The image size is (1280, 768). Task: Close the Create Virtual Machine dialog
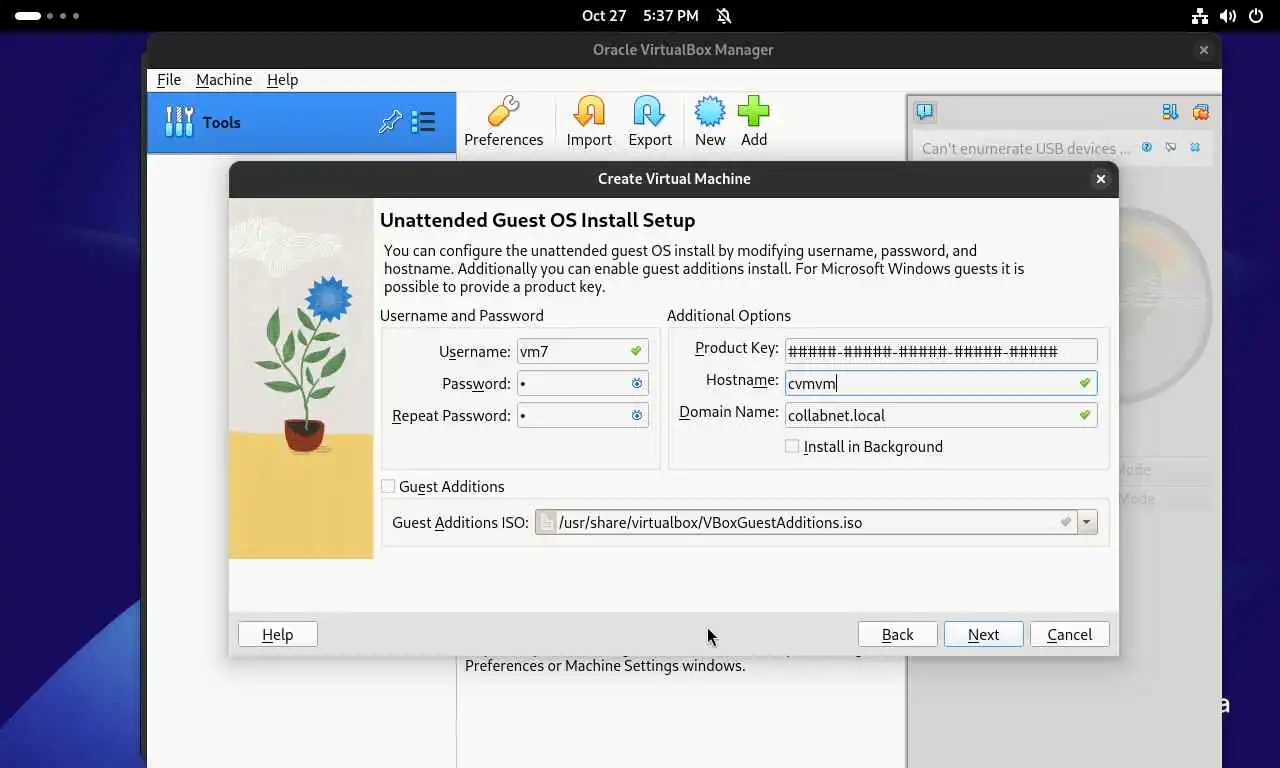(1101, 179)
